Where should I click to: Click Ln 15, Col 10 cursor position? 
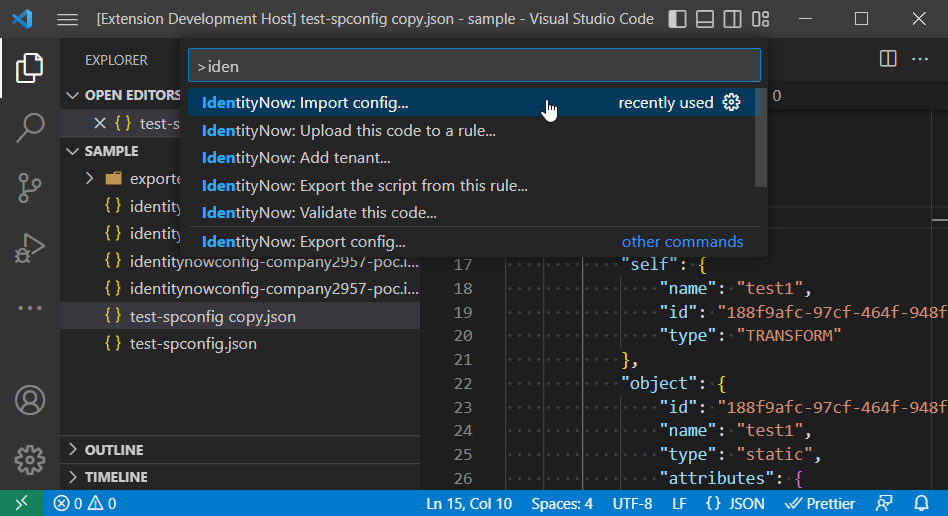click(469, 503)
